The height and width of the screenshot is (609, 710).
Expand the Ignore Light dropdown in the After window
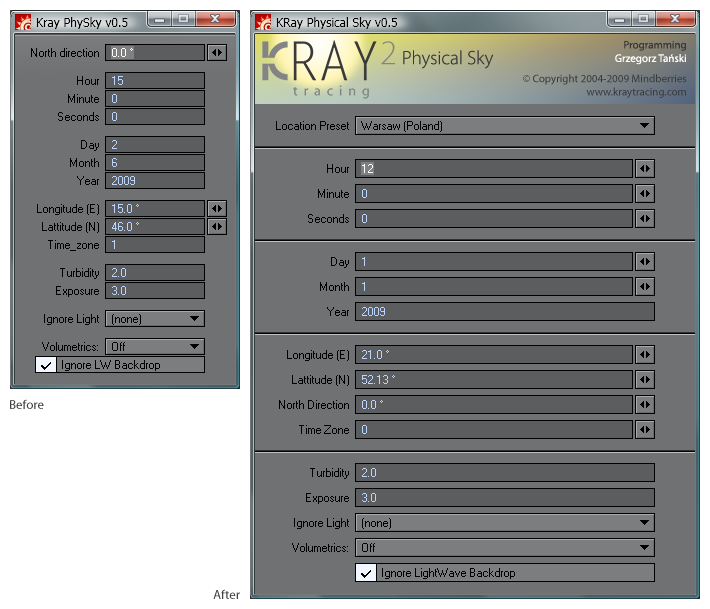click(505, 523)
